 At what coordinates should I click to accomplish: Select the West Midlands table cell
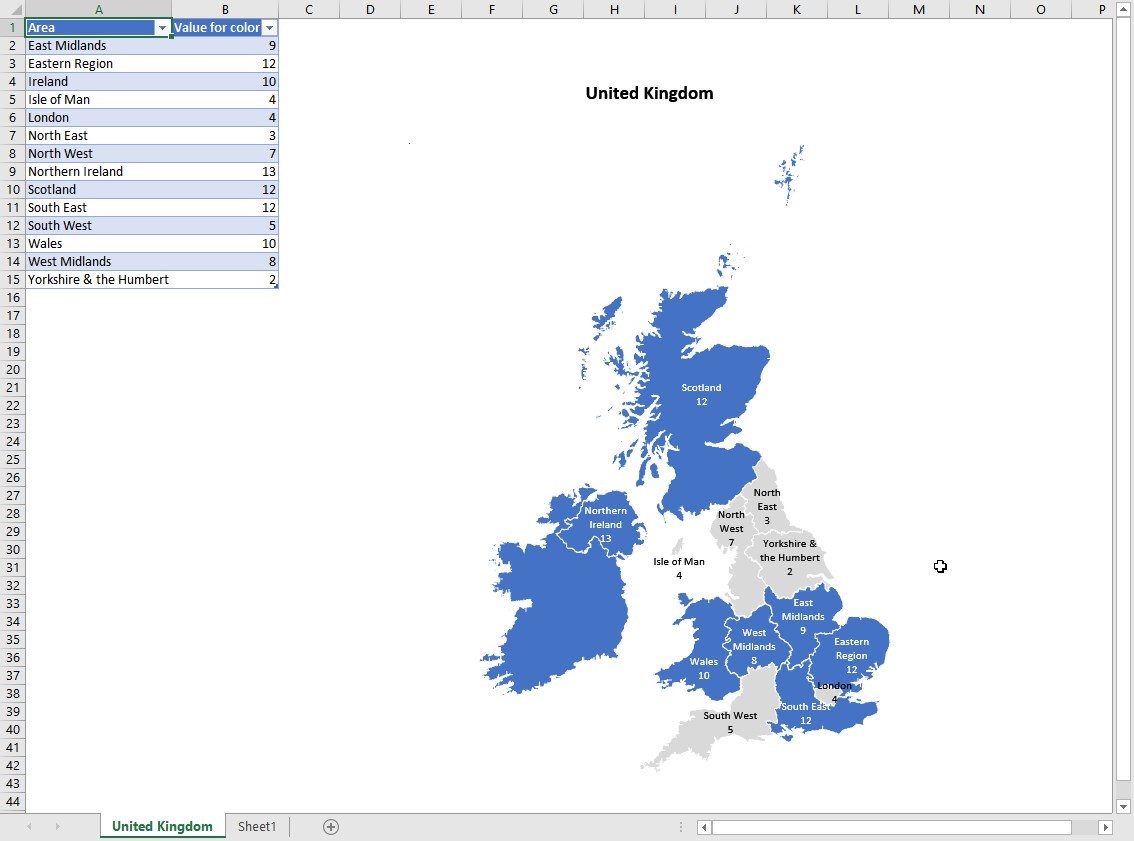(x=98, y=262)
